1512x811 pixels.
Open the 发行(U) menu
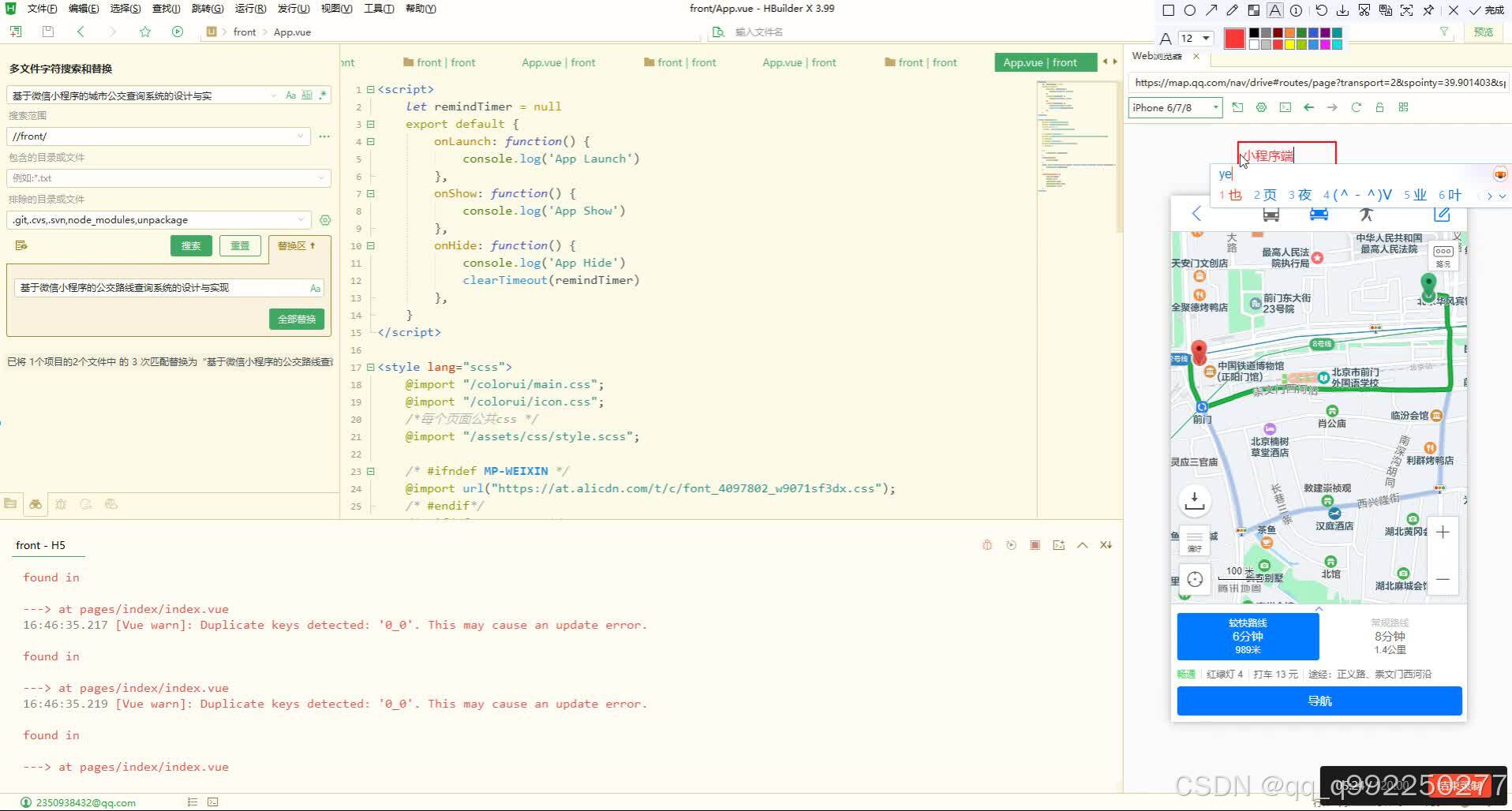click(x=294, y=9)
